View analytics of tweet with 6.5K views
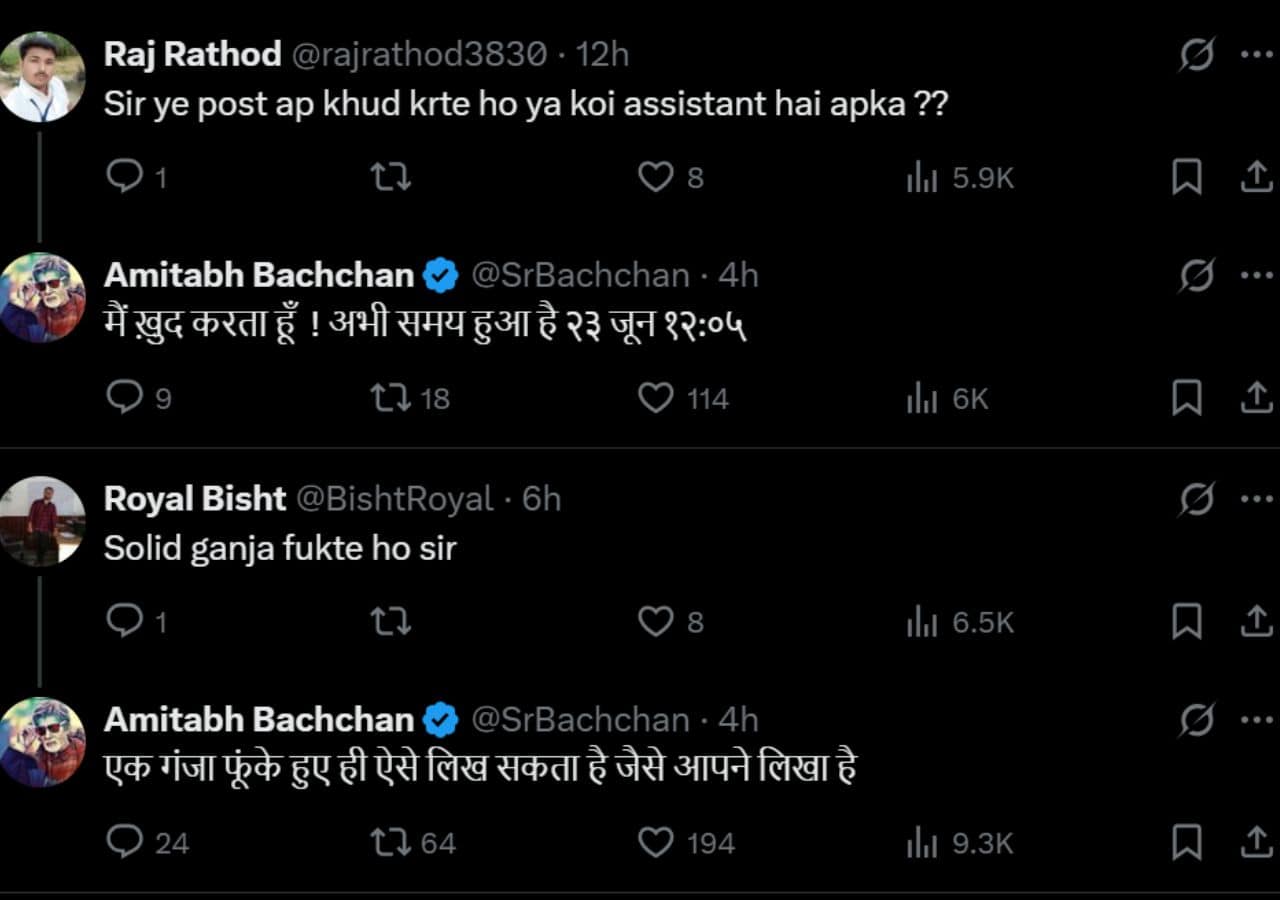Image resolution: width=1280 pixels, height=900 pixels. click(921, 622)
